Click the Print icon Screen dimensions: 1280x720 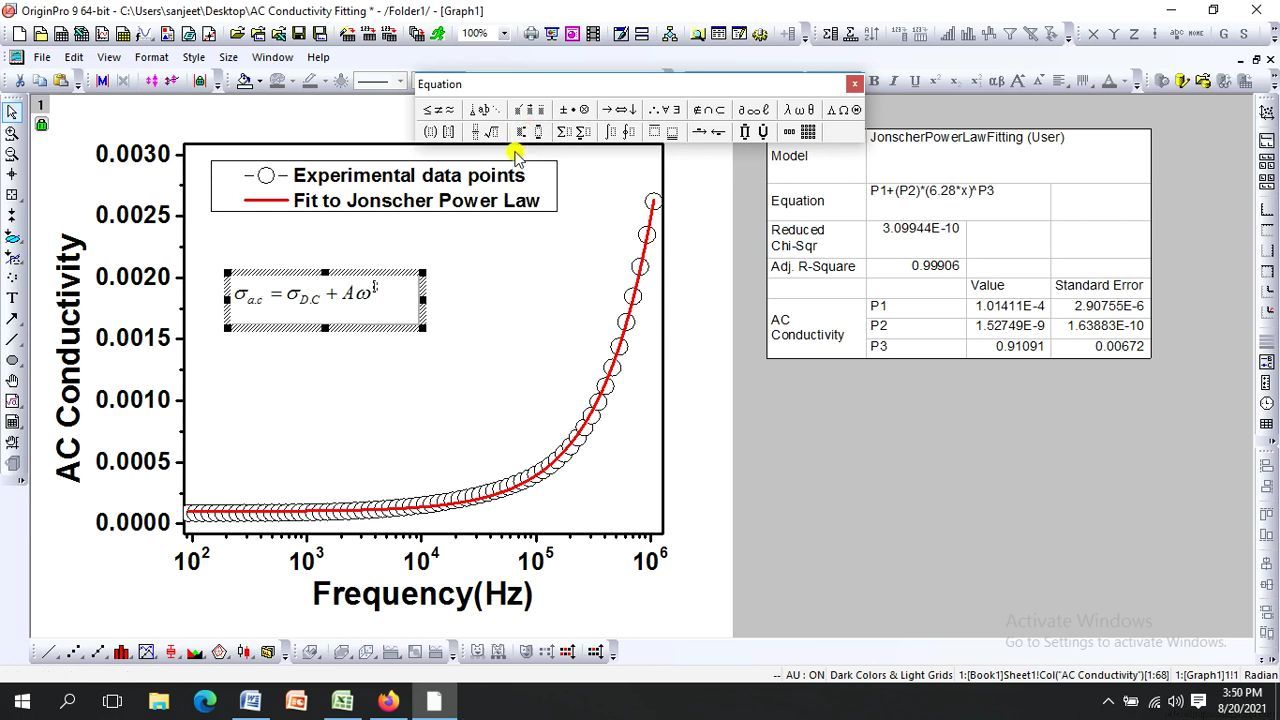[531, 33]
